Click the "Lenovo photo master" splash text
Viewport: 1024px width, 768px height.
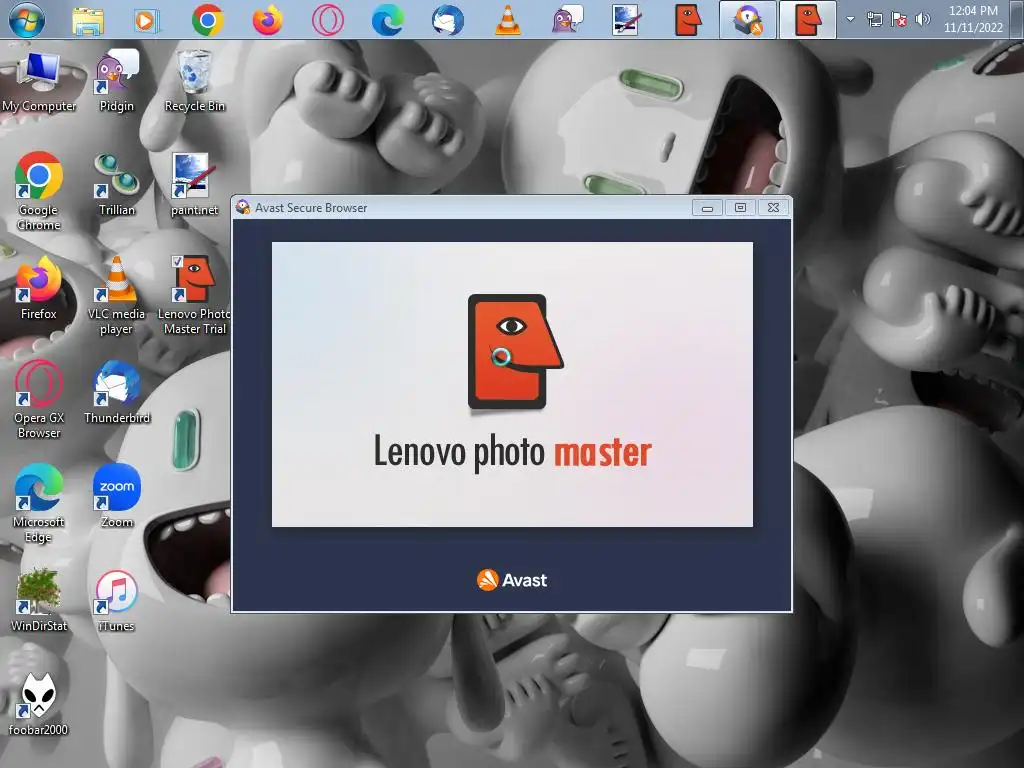coord(513,451)
